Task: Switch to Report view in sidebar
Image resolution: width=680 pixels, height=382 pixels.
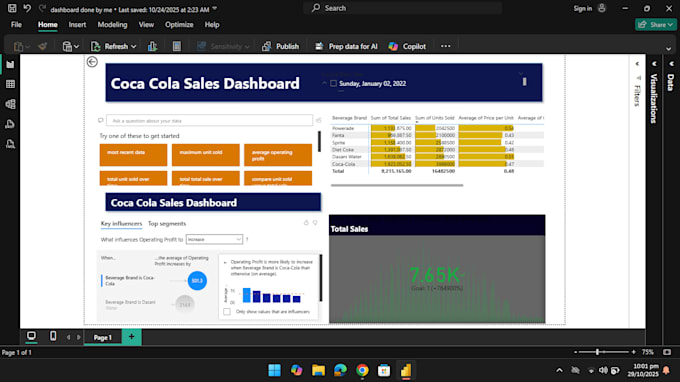Action: tap(10, 65)
